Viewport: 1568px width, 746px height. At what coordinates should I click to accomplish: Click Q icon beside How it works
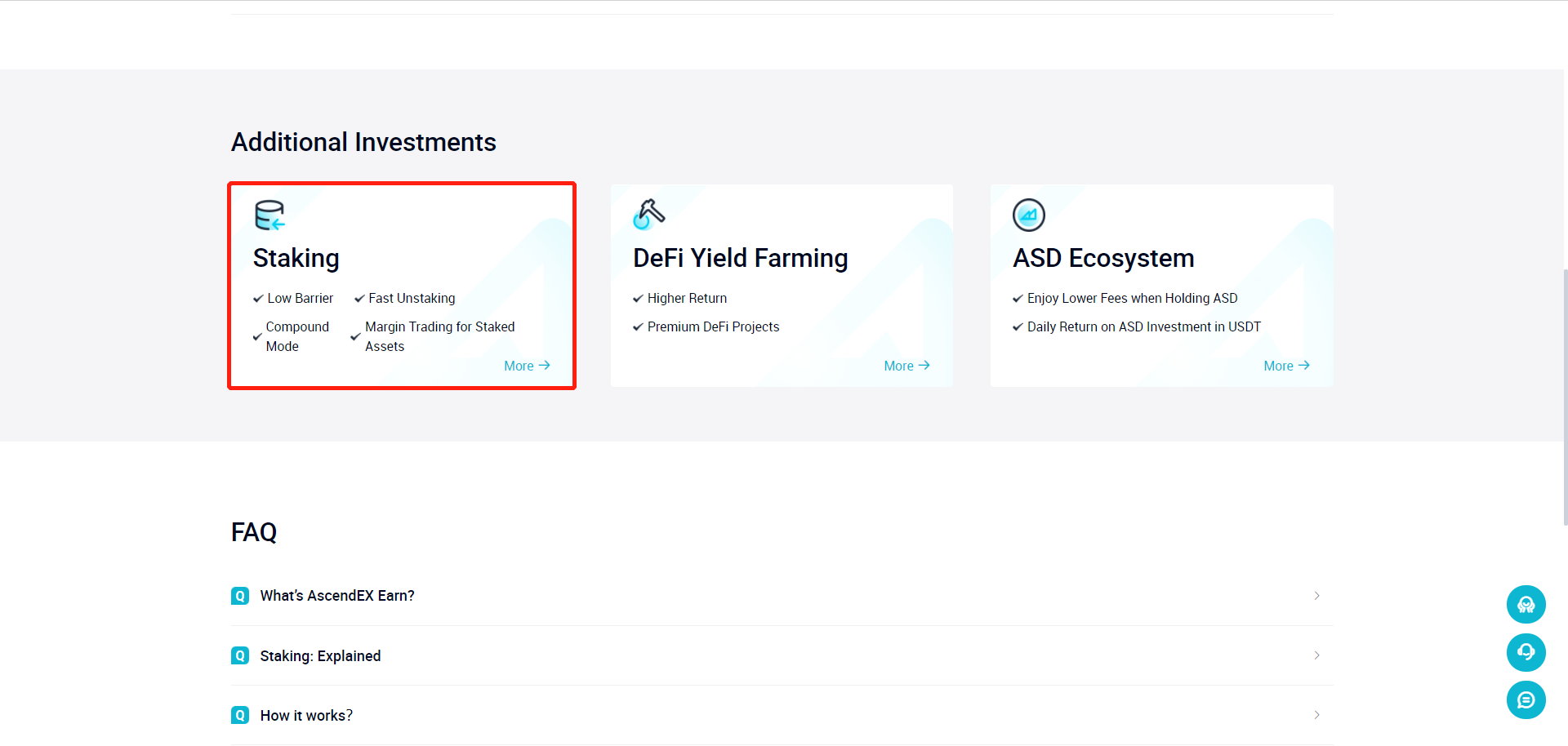click(240, 716)
